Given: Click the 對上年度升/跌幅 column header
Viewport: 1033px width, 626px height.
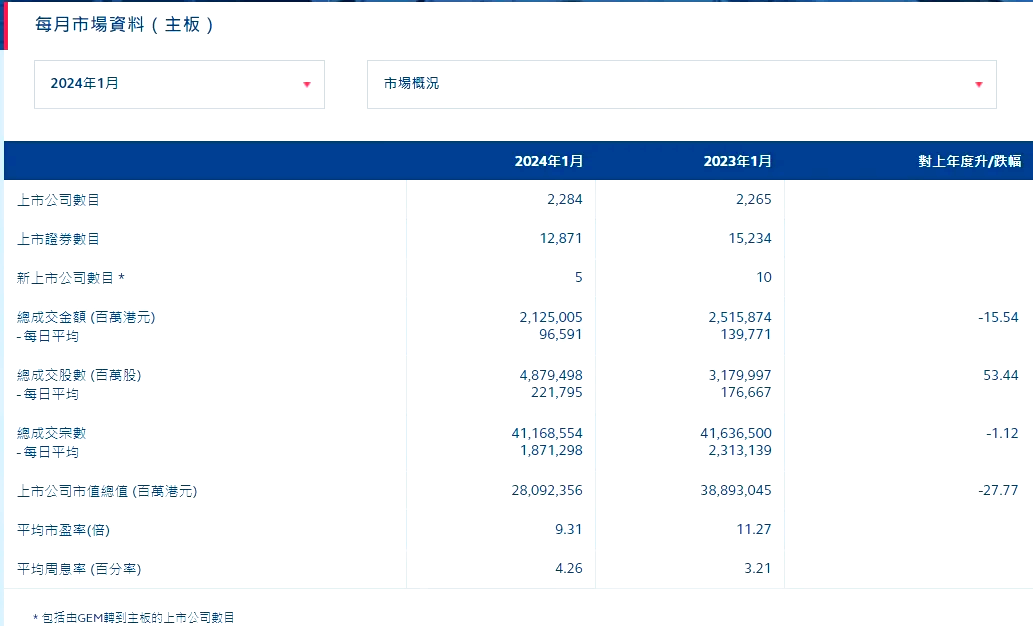Looking at the screenshot, I should click(969, 161).
